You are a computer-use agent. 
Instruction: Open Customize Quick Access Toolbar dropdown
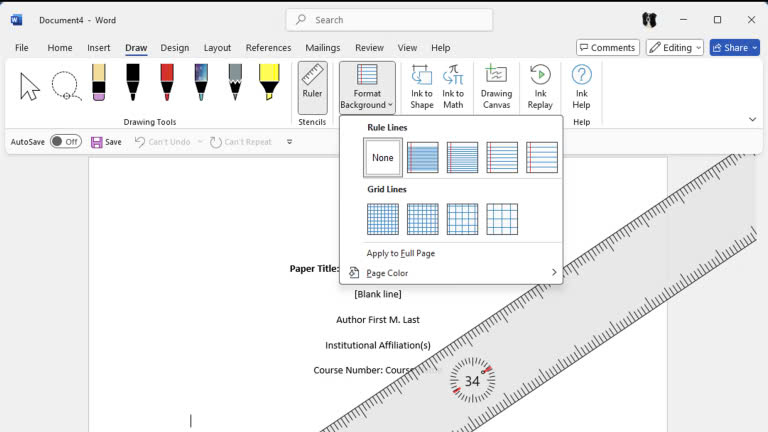[x=289, y=142]
